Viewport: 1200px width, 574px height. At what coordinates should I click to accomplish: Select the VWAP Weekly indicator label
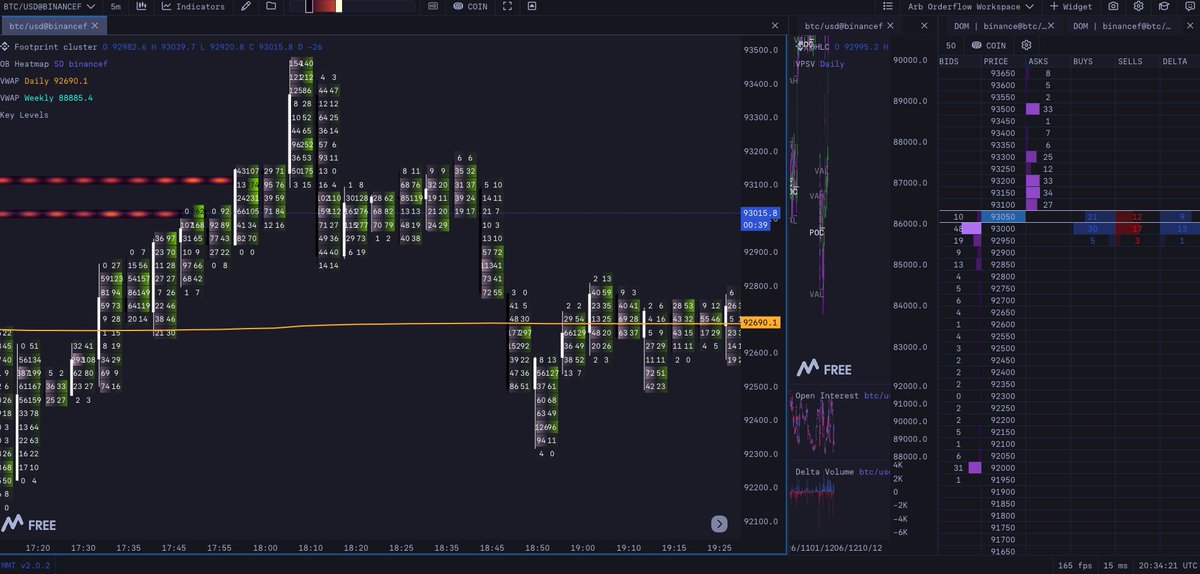(46, 98)
